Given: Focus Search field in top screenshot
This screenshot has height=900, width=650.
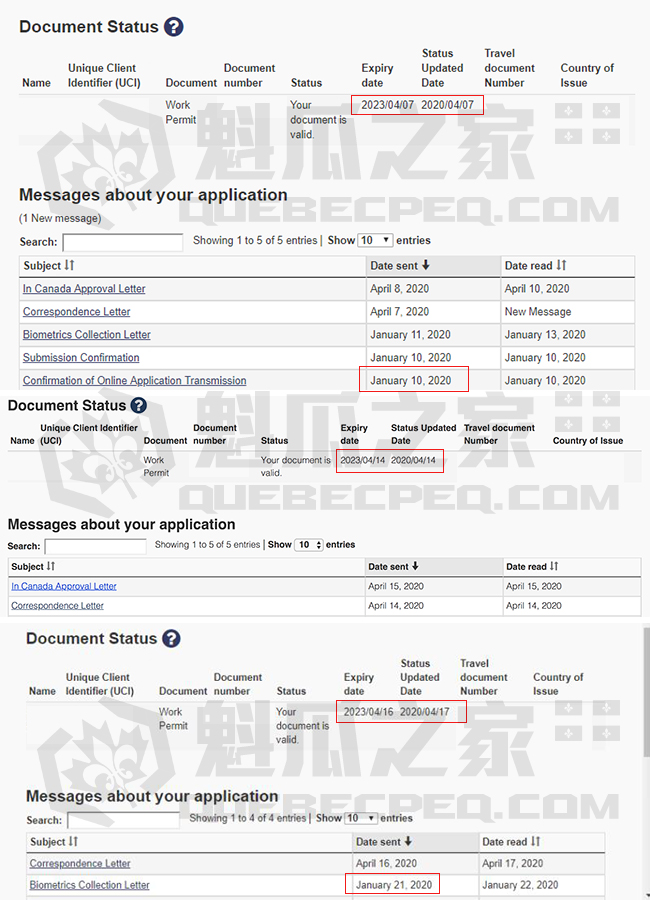Looking at the screenshot, I should coord(123,242).
